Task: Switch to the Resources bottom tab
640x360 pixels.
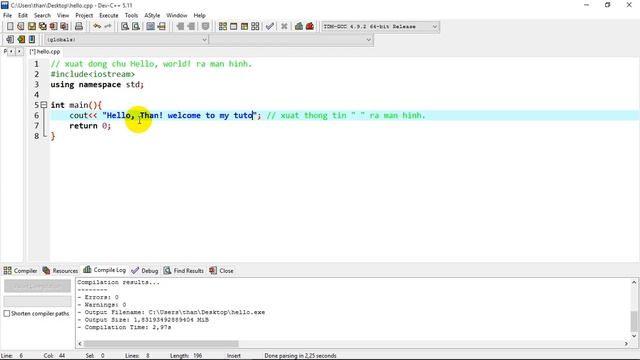Action: 60,271
